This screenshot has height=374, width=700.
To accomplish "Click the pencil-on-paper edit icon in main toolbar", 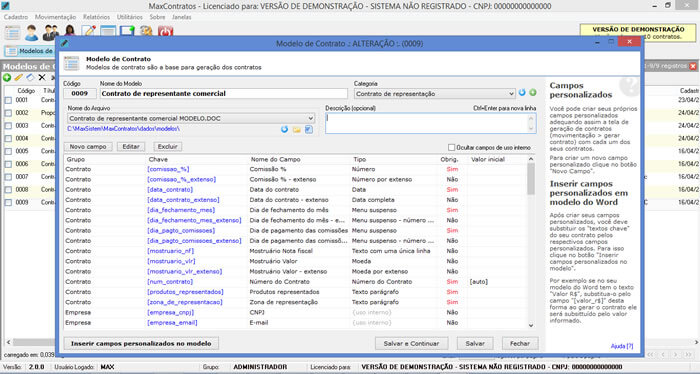I will tap(89, 32).
